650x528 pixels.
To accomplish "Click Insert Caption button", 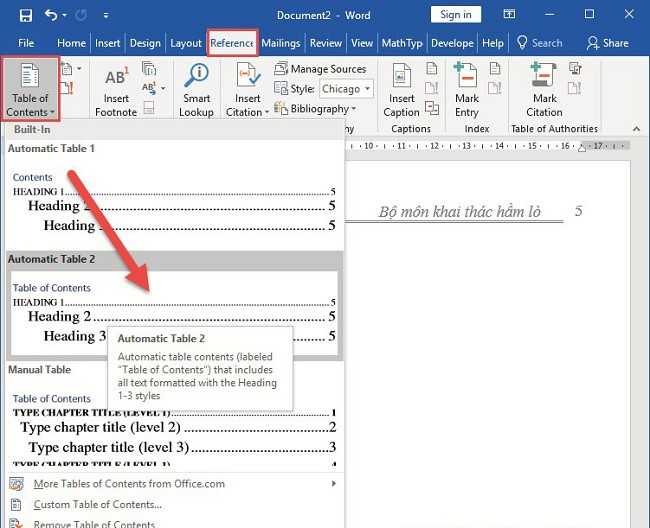I will [x=402, y=90].
